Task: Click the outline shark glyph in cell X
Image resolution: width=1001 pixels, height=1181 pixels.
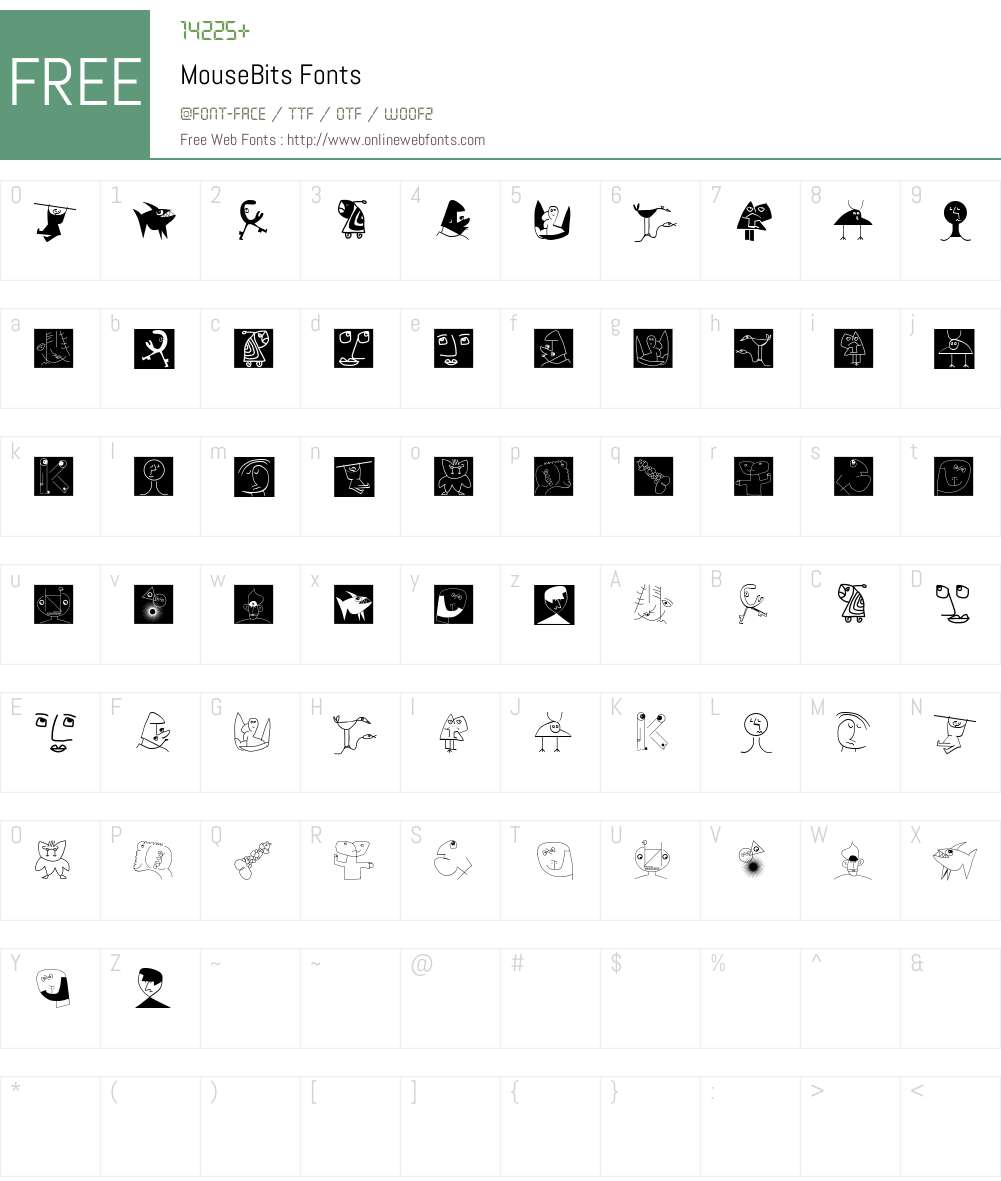Action: click(x=954, y=860)
